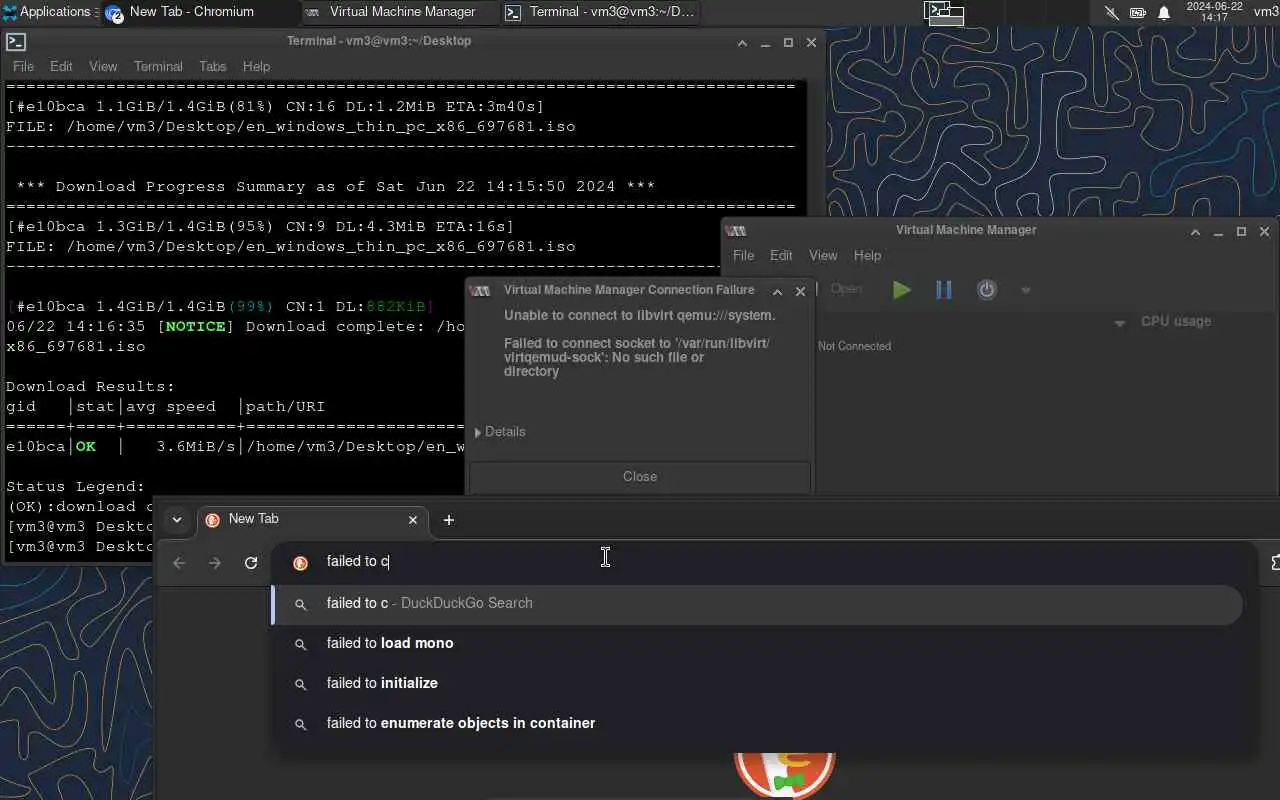The width and height of the screenshot is (1280, 800).
Task: Open the Terminal menu in Terminal menubar
Action: (158, 66)
